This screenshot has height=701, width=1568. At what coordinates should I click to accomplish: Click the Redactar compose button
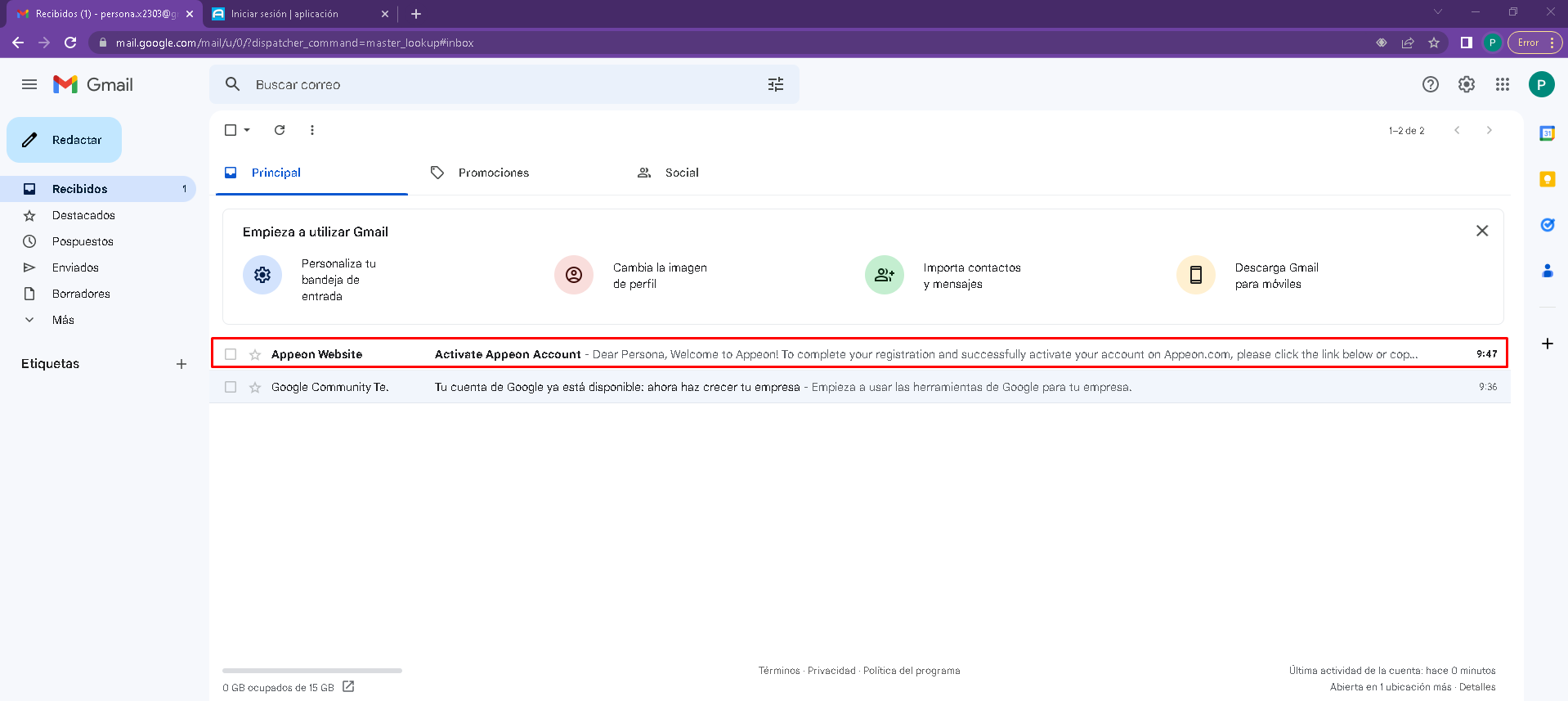(65, 140)
